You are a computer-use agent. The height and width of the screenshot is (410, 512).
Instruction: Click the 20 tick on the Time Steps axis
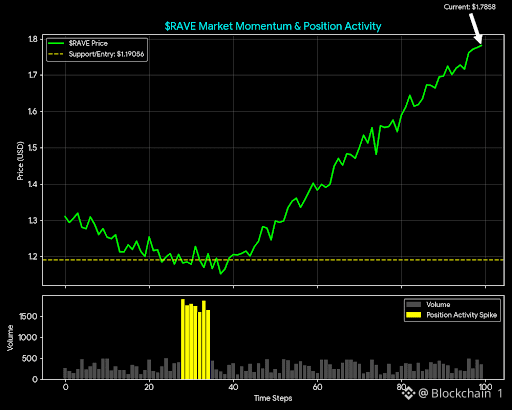click(x=149, y=387)
